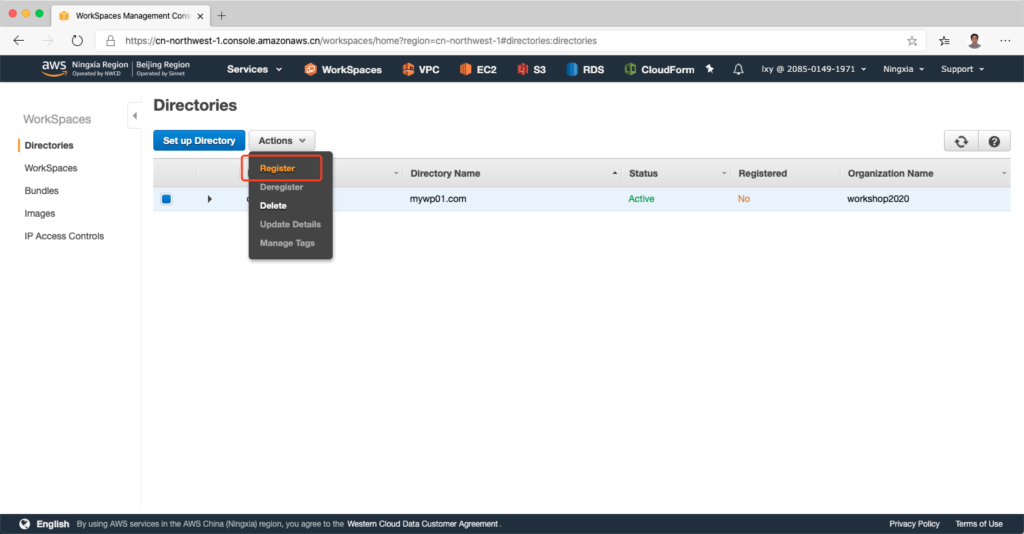Choose Register from the Actions menu

click(278, 168)
